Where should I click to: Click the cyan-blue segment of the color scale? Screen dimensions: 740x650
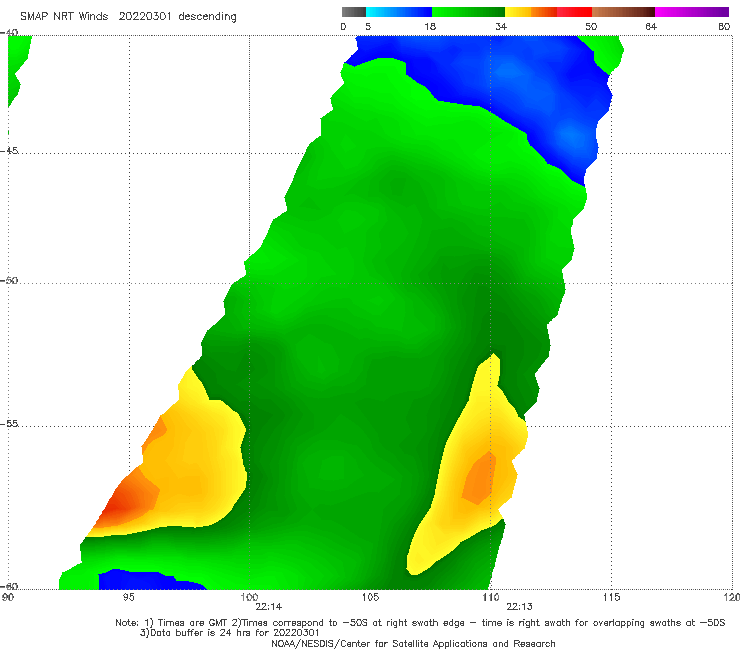click(x=399, y=12)
